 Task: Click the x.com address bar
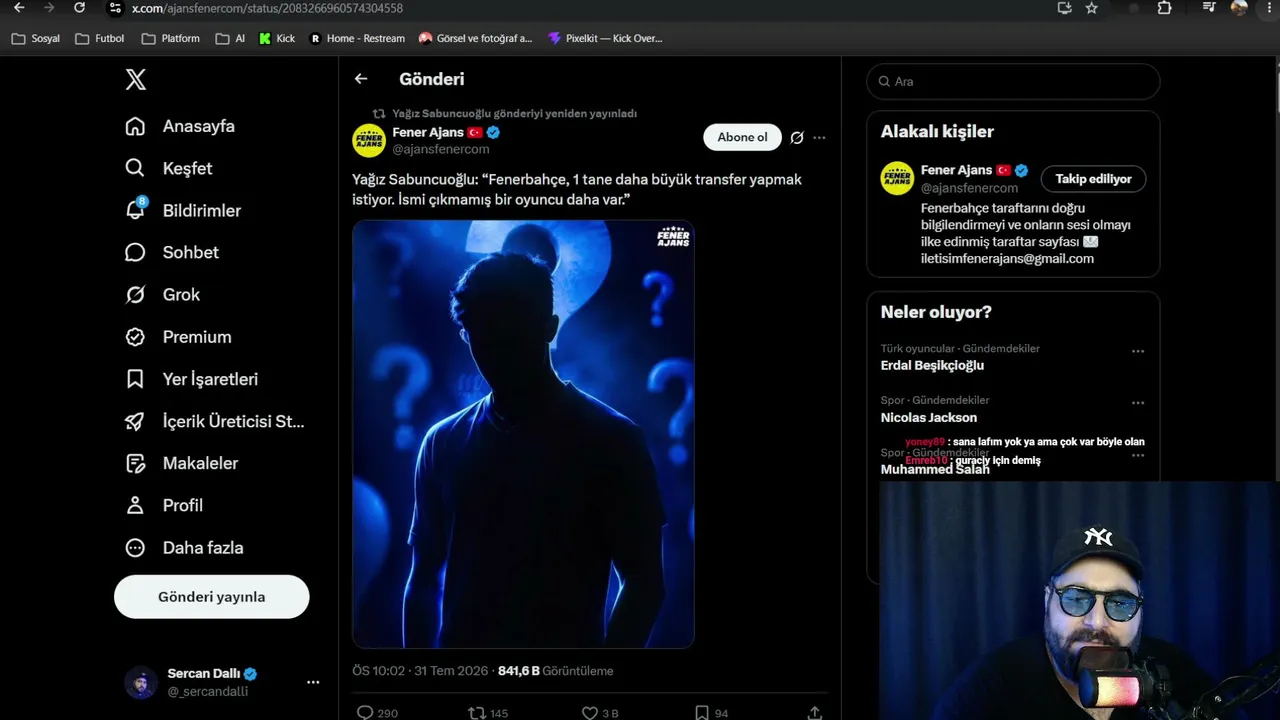pyautogui.click(x=580, y=8)
